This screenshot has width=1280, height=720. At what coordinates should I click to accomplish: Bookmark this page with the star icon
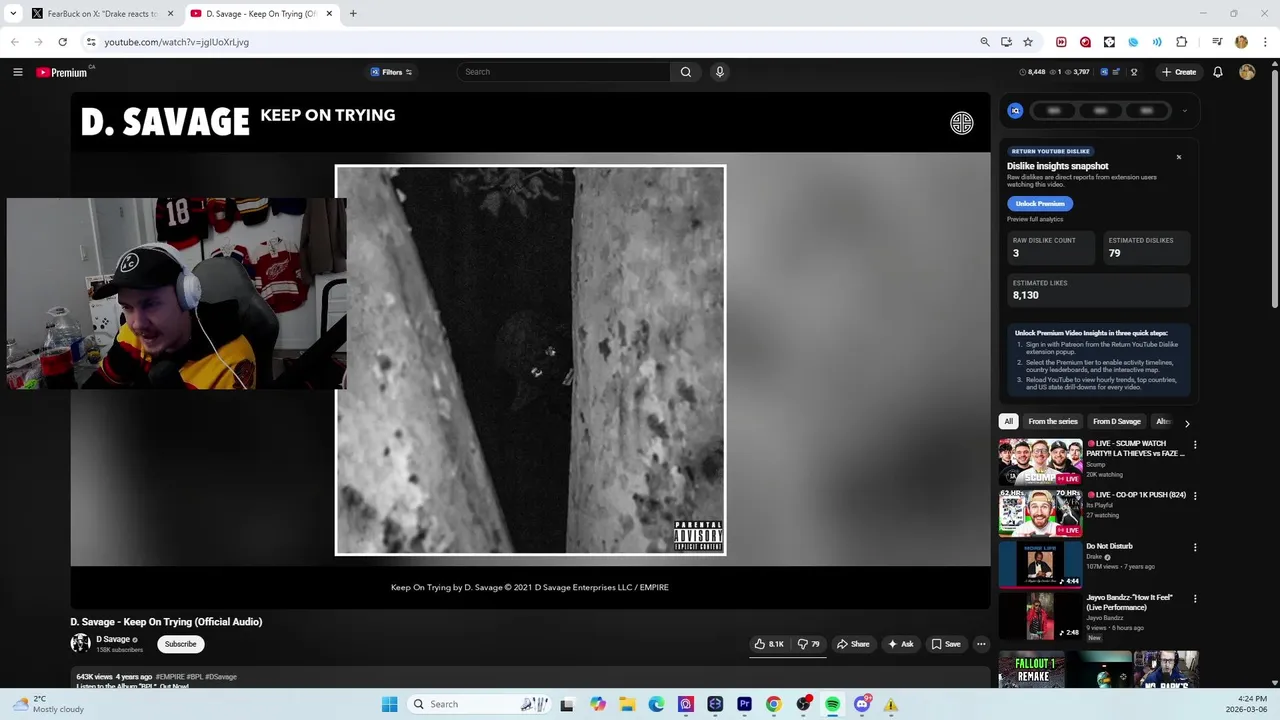point(1028,42)
